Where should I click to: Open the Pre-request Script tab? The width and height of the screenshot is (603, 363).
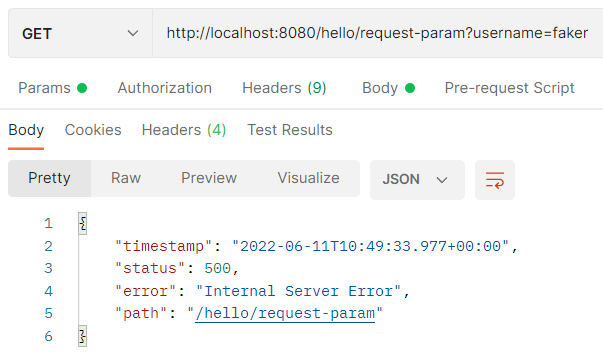point(509,88)
